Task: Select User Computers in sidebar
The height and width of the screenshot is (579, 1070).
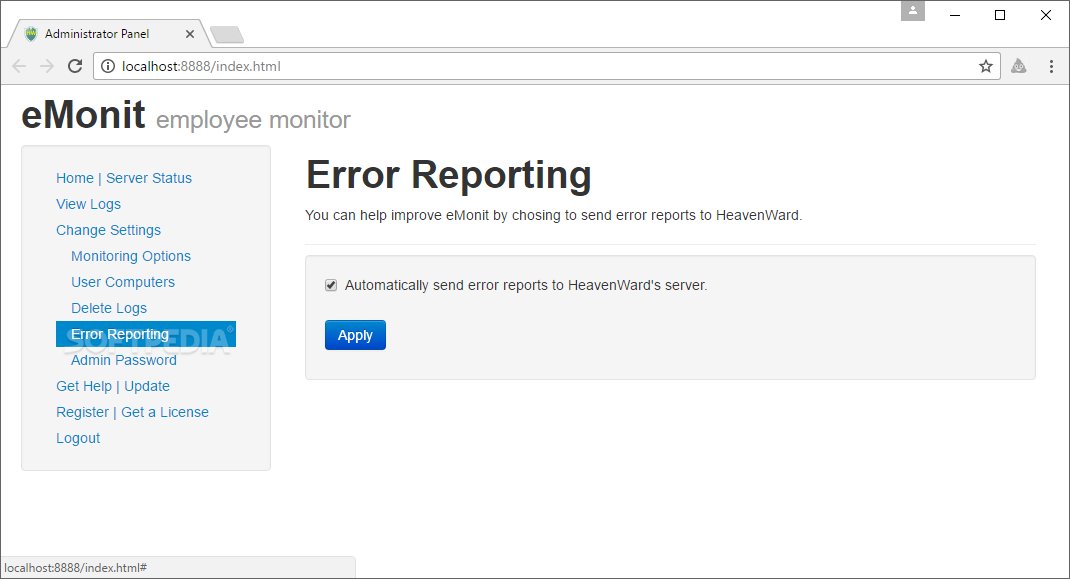Action: [123, 282]
